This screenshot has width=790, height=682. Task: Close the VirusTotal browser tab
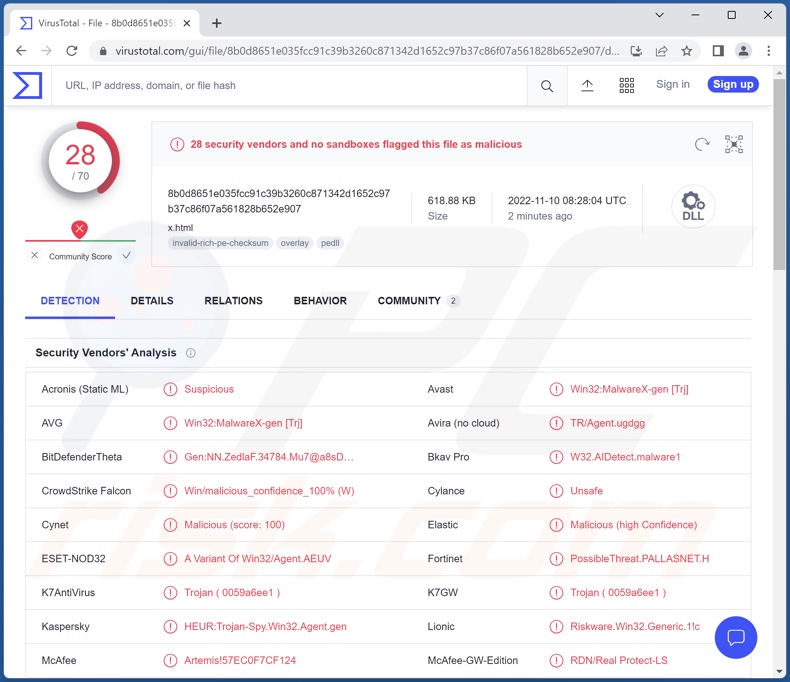click(186, 23)
